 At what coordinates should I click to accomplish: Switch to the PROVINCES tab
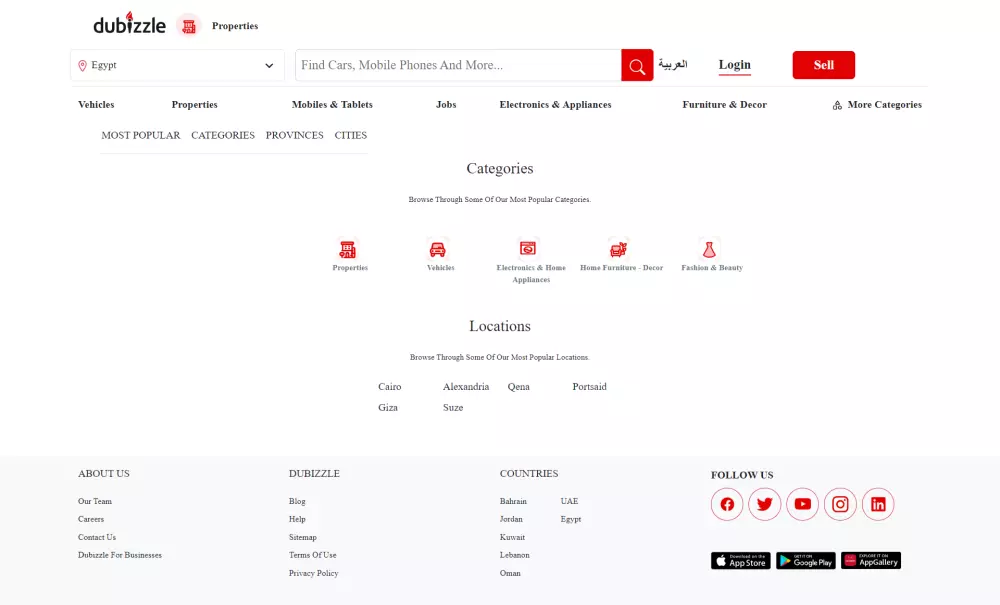tap(294, 135)
